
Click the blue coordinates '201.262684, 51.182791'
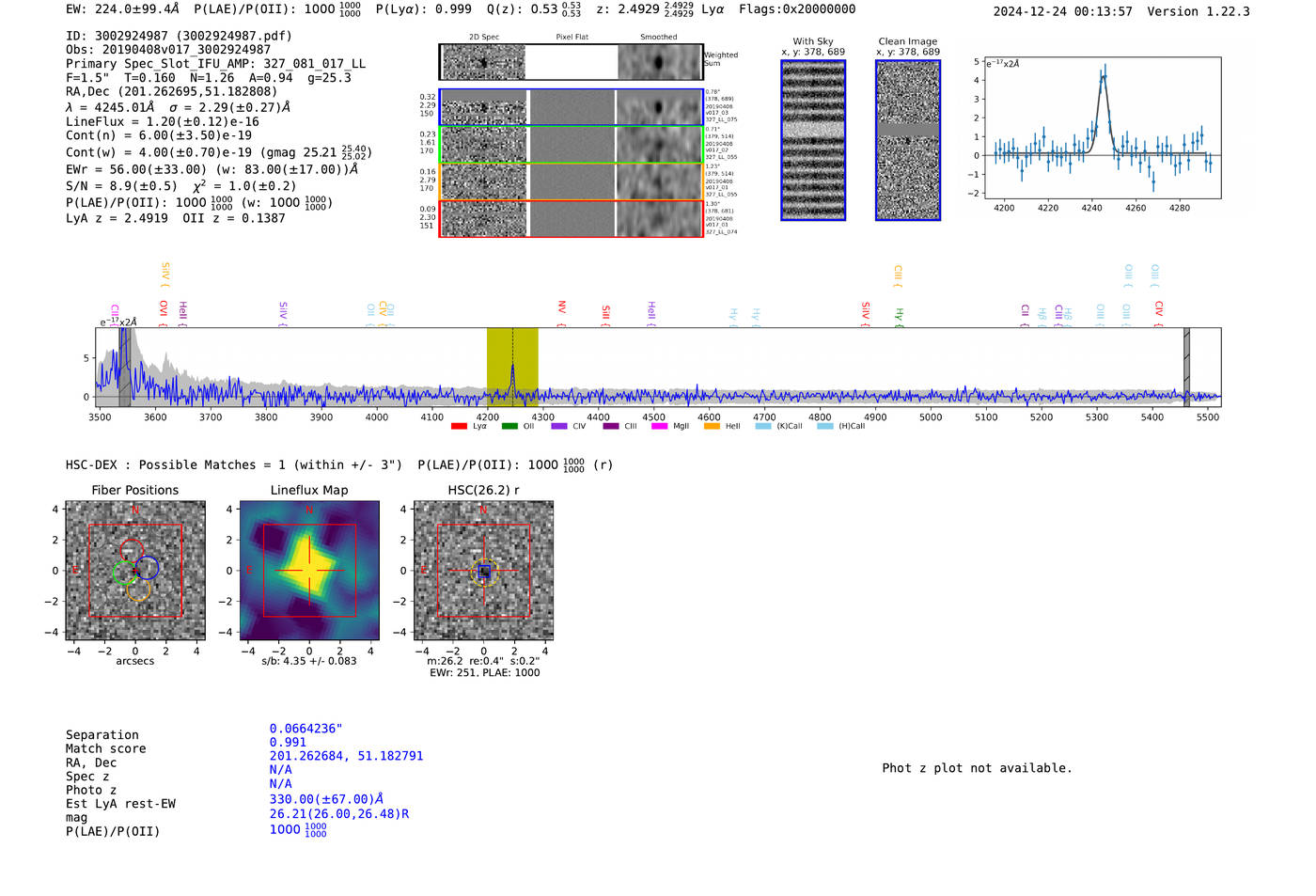(x=346, y=756)
